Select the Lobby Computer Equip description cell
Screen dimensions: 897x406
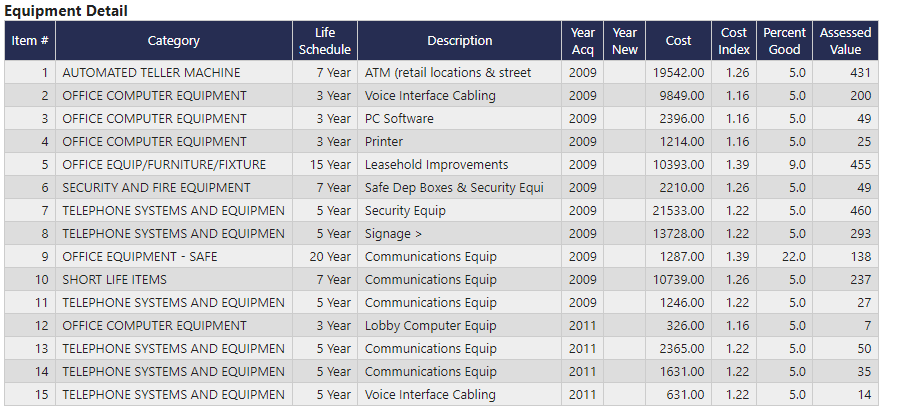tap(430, 326)
